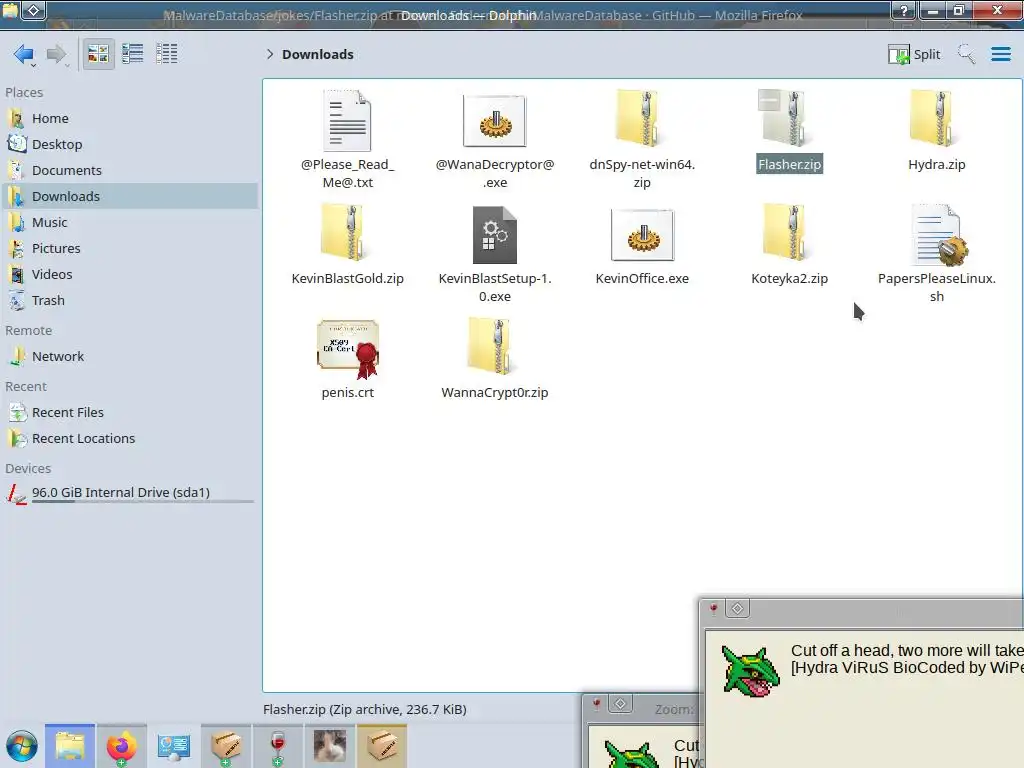Click the drive free-space capacity bar

point(142,502)
